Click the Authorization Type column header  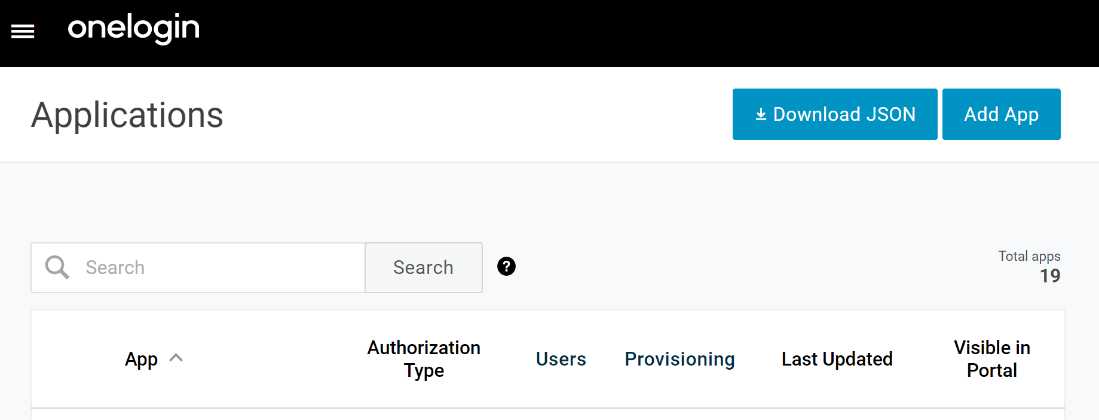[x=424, y=359]
